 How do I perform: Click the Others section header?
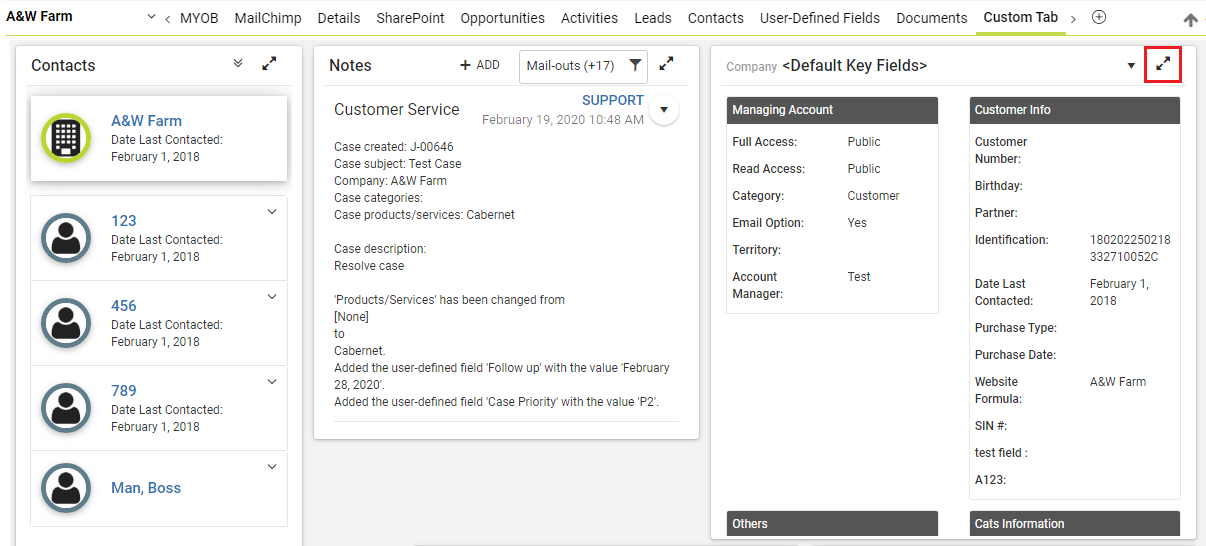(832, 523)
